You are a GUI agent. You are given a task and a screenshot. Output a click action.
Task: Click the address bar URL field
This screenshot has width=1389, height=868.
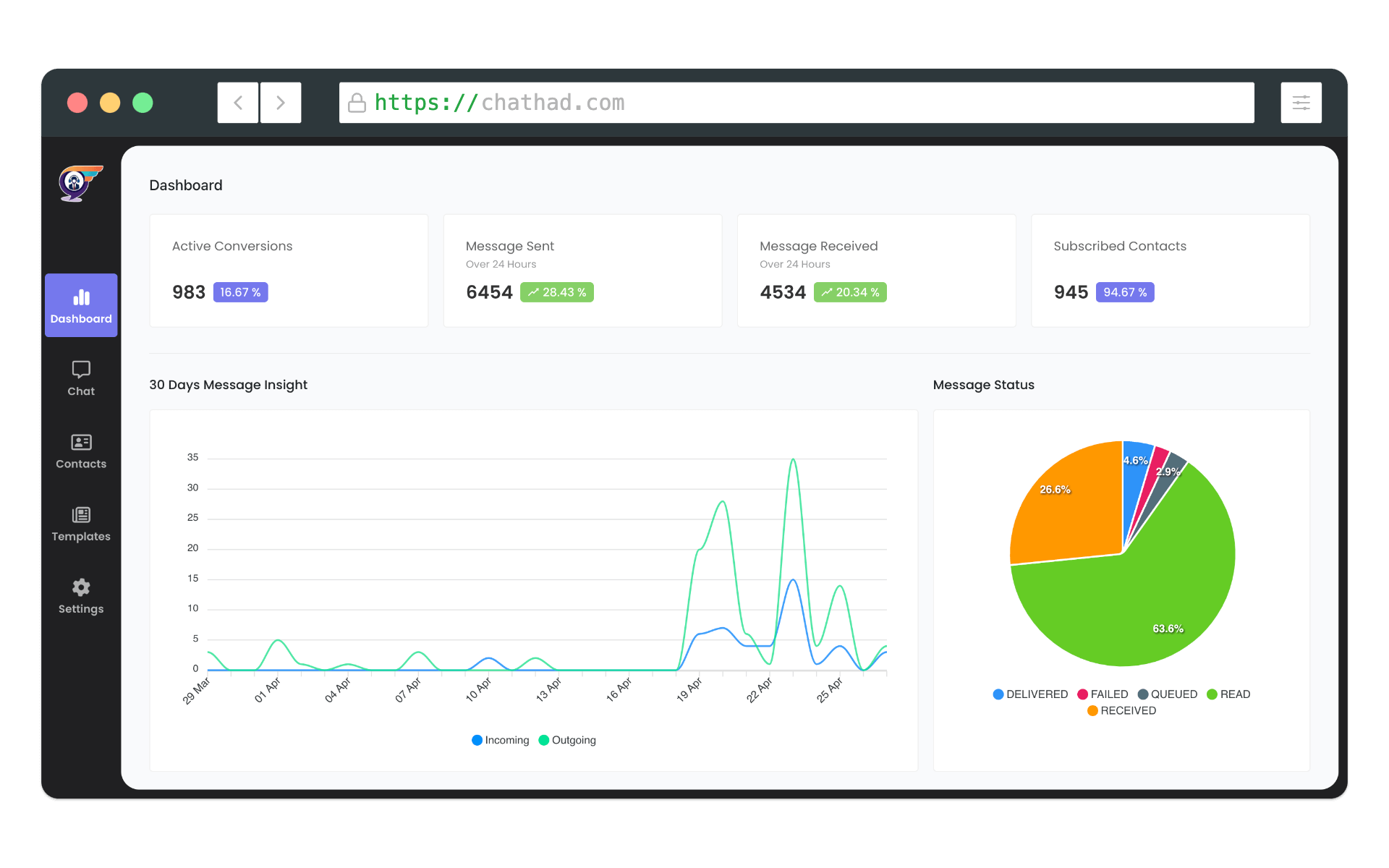point(796,103)
